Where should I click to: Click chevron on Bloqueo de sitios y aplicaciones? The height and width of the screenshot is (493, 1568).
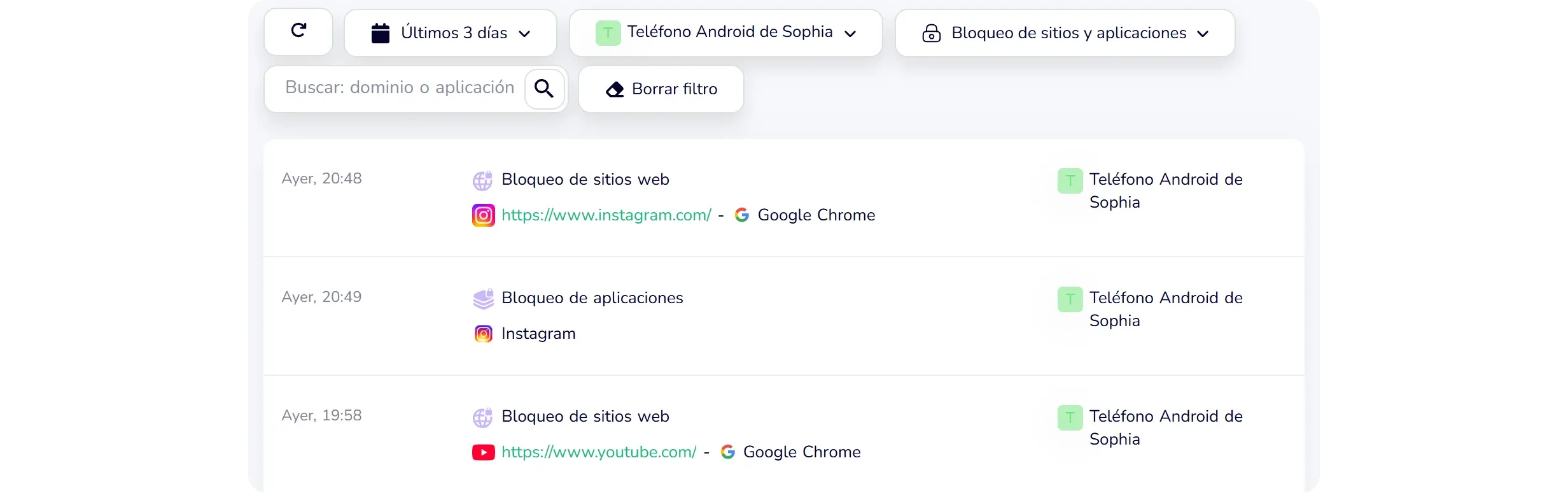coord(1203,34)
